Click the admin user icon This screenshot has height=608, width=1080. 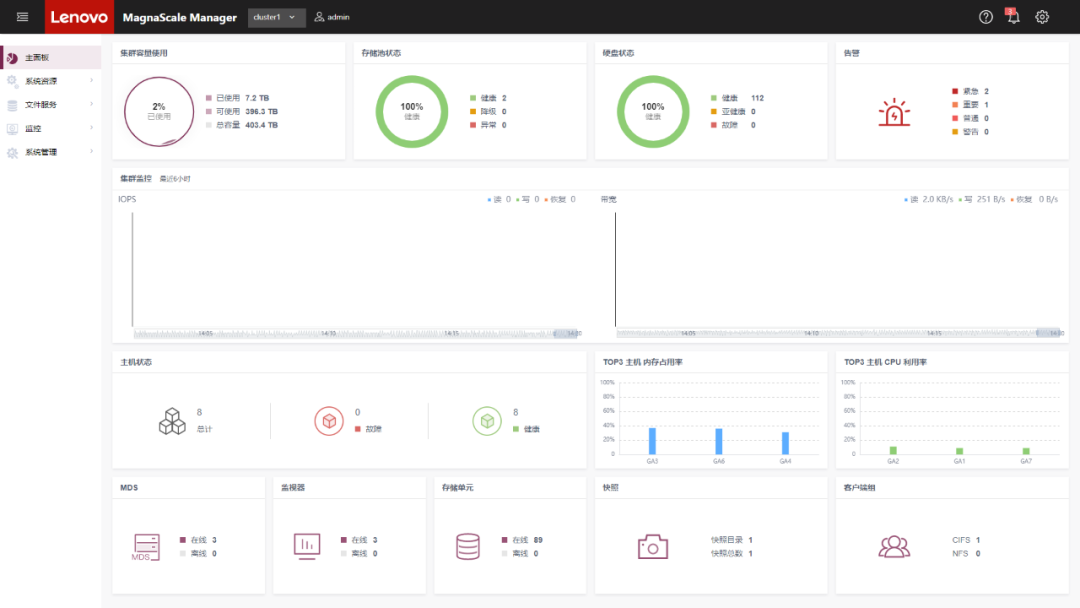click(x=319, y=17)
